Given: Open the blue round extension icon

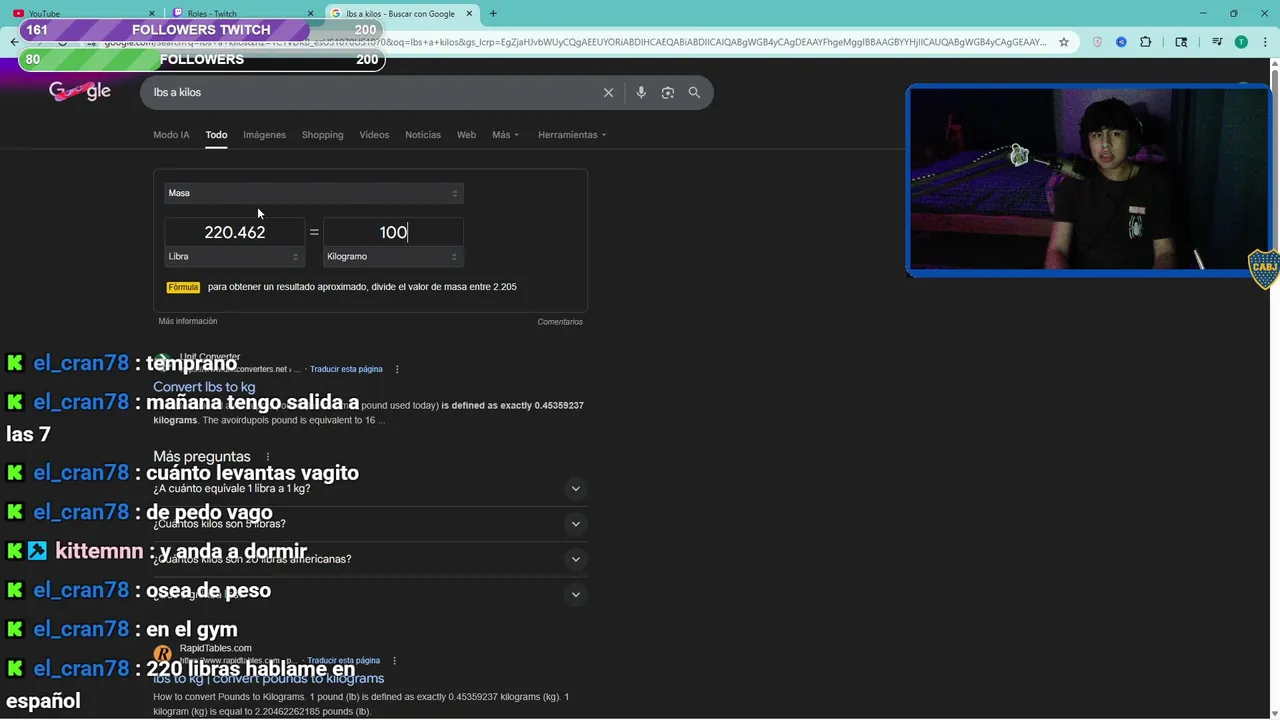Looking at the screenshot, I should (1121, 42).
